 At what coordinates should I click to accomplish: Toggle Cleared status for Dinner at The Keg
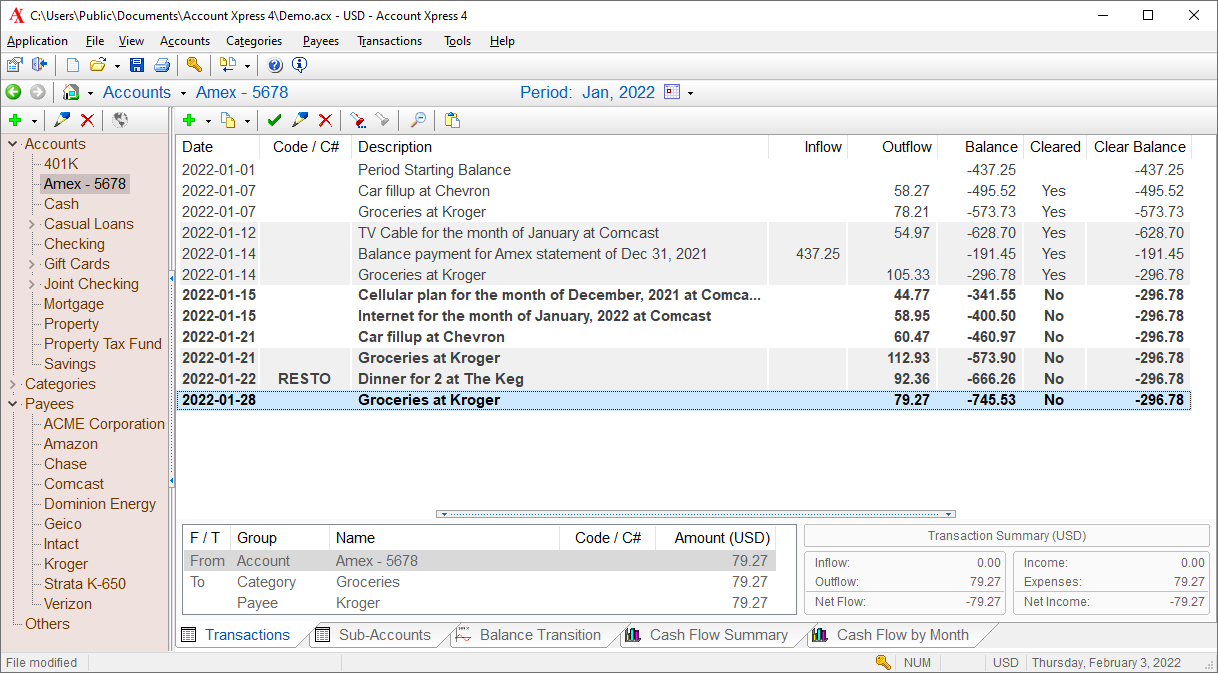tap(1054, 379)
